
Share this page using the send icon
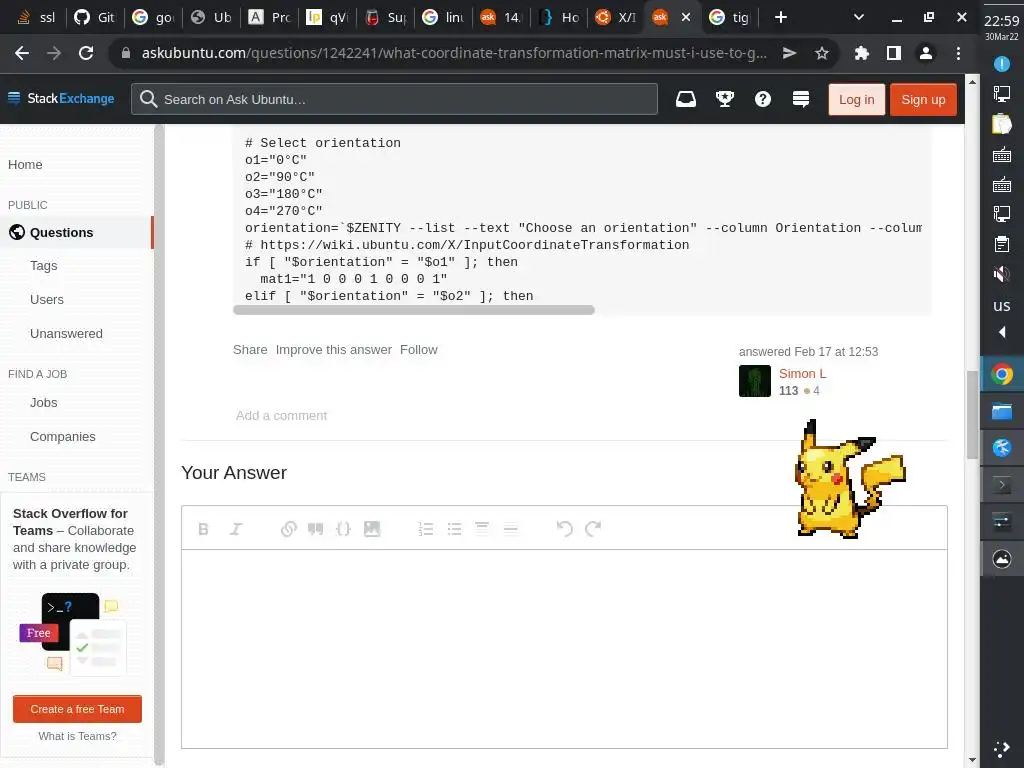pos(790,53)
